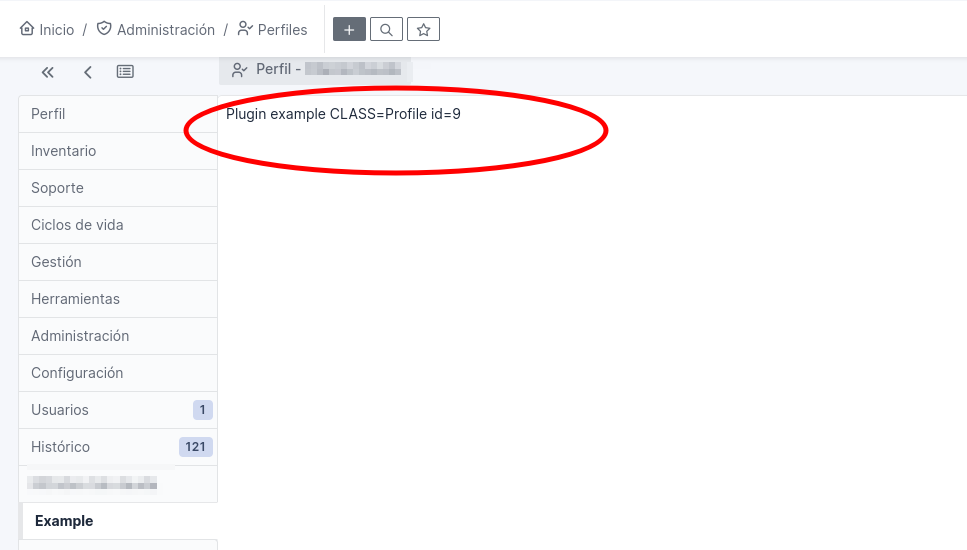Screen dimensions: 967x550
Task: Open the Histórico tab
Action: [118, 447]
